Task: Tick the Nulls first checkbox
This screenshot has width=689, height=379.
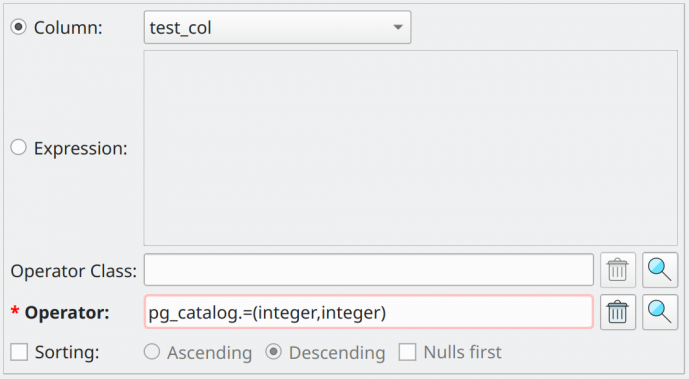Action: click(x=407, y=352)
